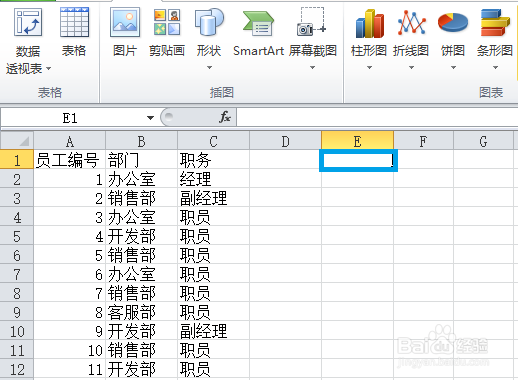
Task: Expand the Shapes dropdown arrow
Action: point(209,68)
